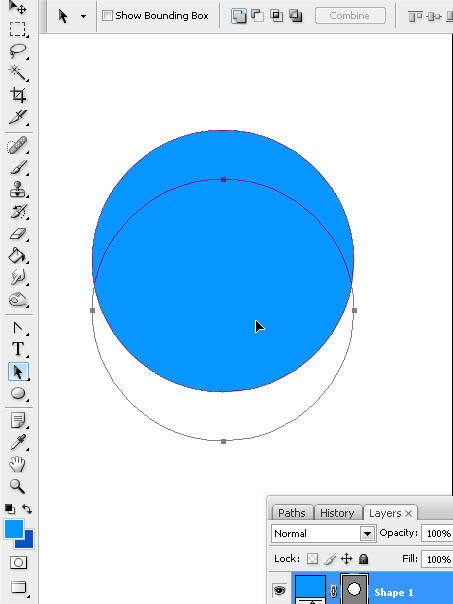Viewport: 453px width, 604px height.
Task: Choose the Crop tool
Action: pyautogui.click(x=18, y=95)
